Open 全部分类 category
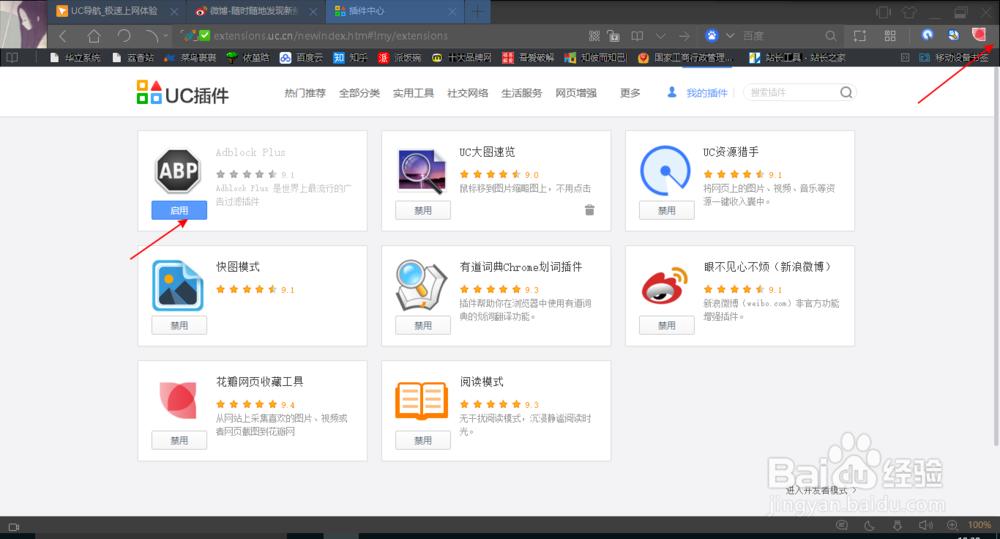This screenshot has height=539, width=1000. click(359, 93)
